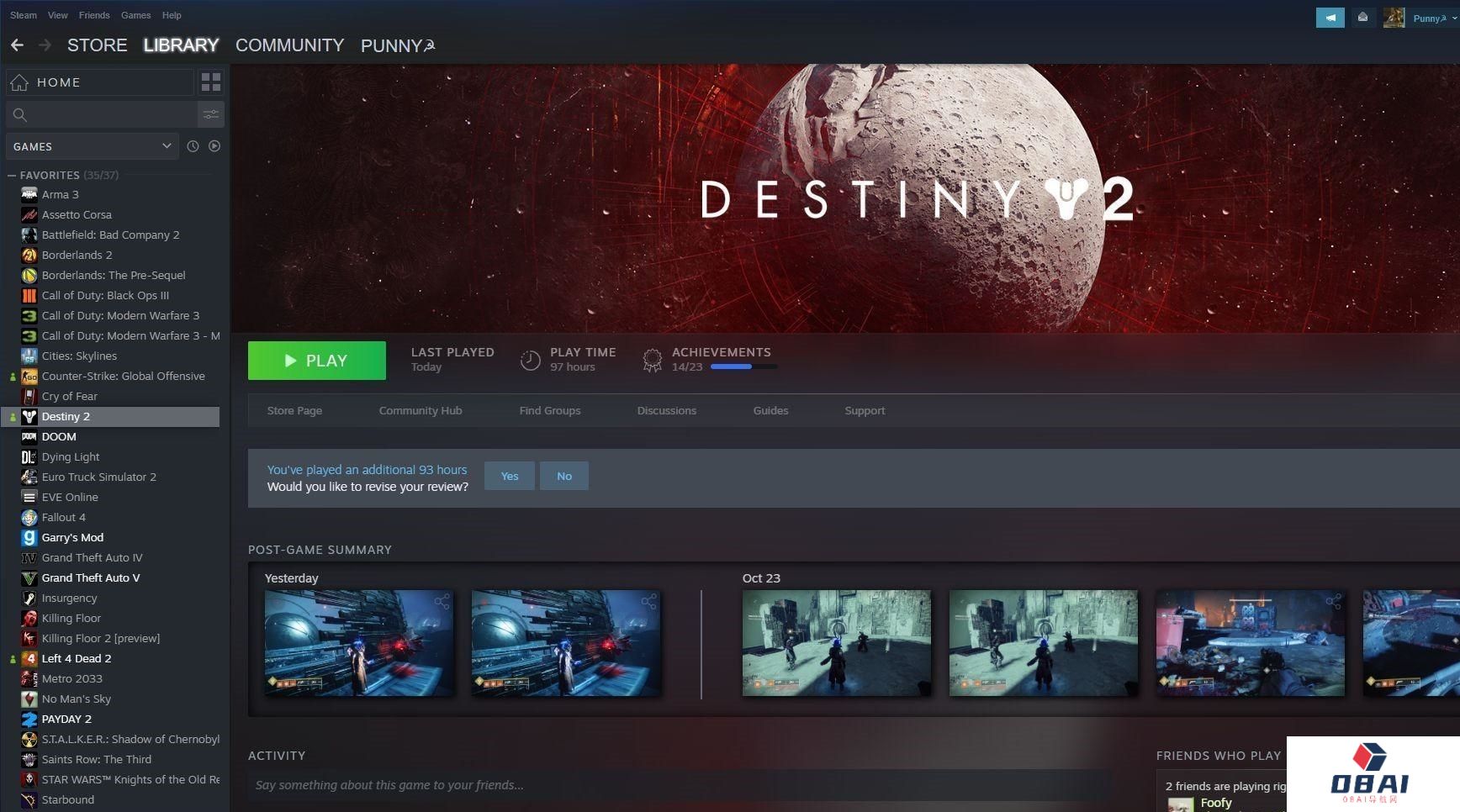The width and height of the screenshot is (1460, 812).
Task: Share third Oct 23 screenshot icon
Action: (1333, 601)
